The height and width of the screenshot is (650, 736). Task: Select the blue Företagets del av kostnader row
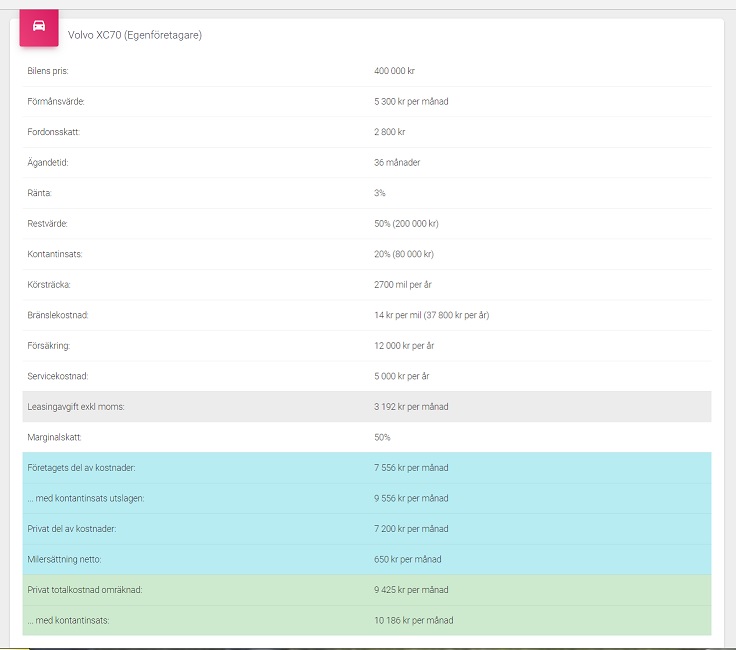[366, 468]
